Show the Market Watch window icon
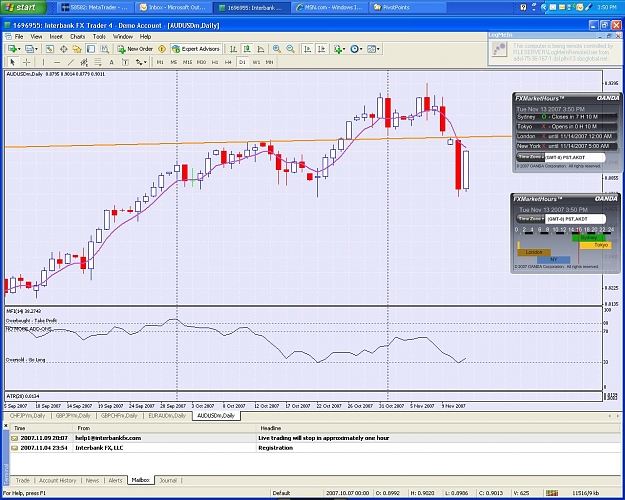 (49, 49)
